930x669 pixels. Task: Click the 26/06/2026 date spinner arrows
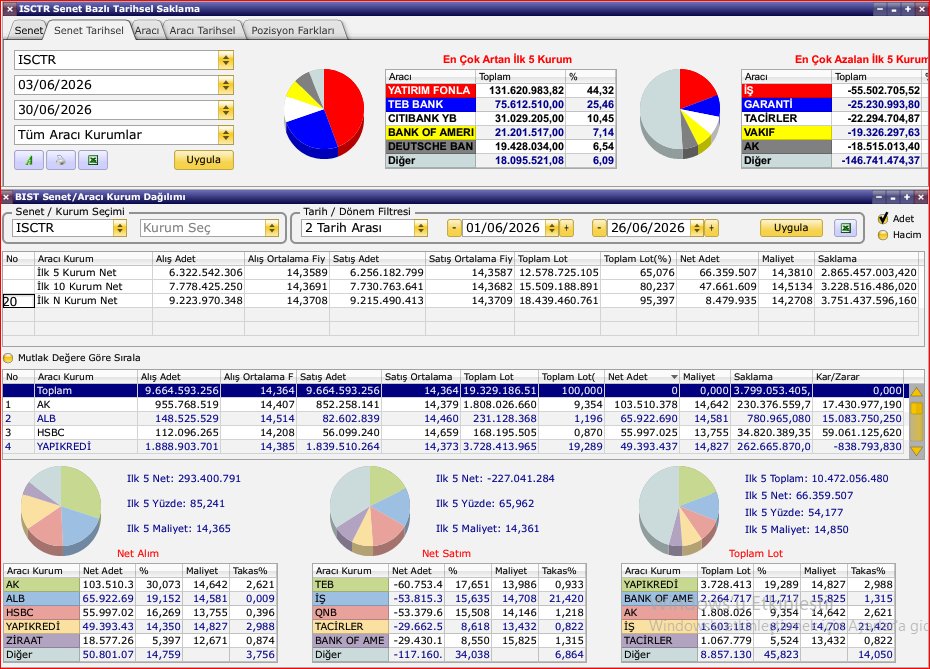(698, 228)
